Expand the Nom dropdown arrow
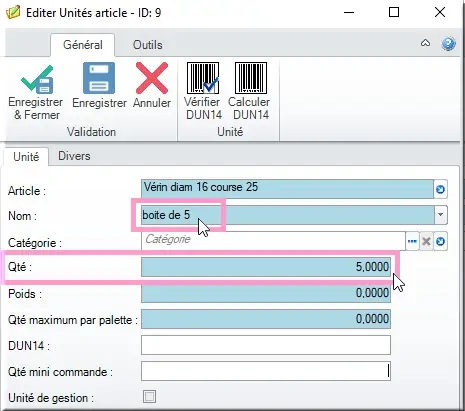This screenshot has width=465, height=411. pyautogui.click(x=440, y=215)
